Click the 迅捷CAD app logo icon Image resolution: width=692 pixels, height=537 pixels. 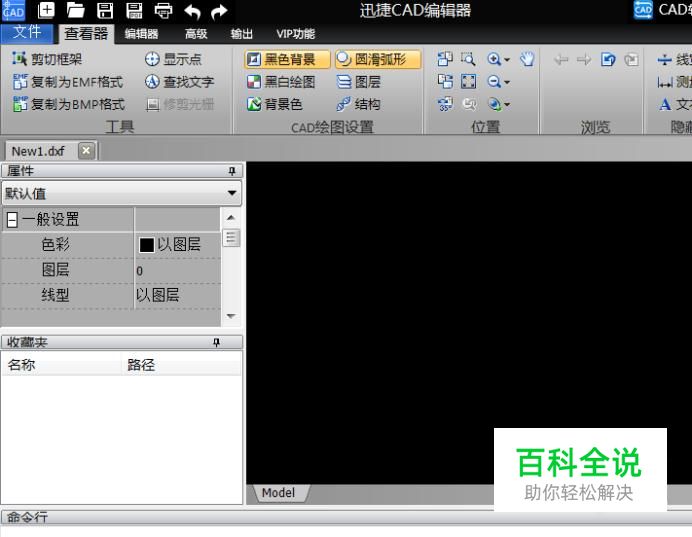pyautogui.click(x=13, y=10)
